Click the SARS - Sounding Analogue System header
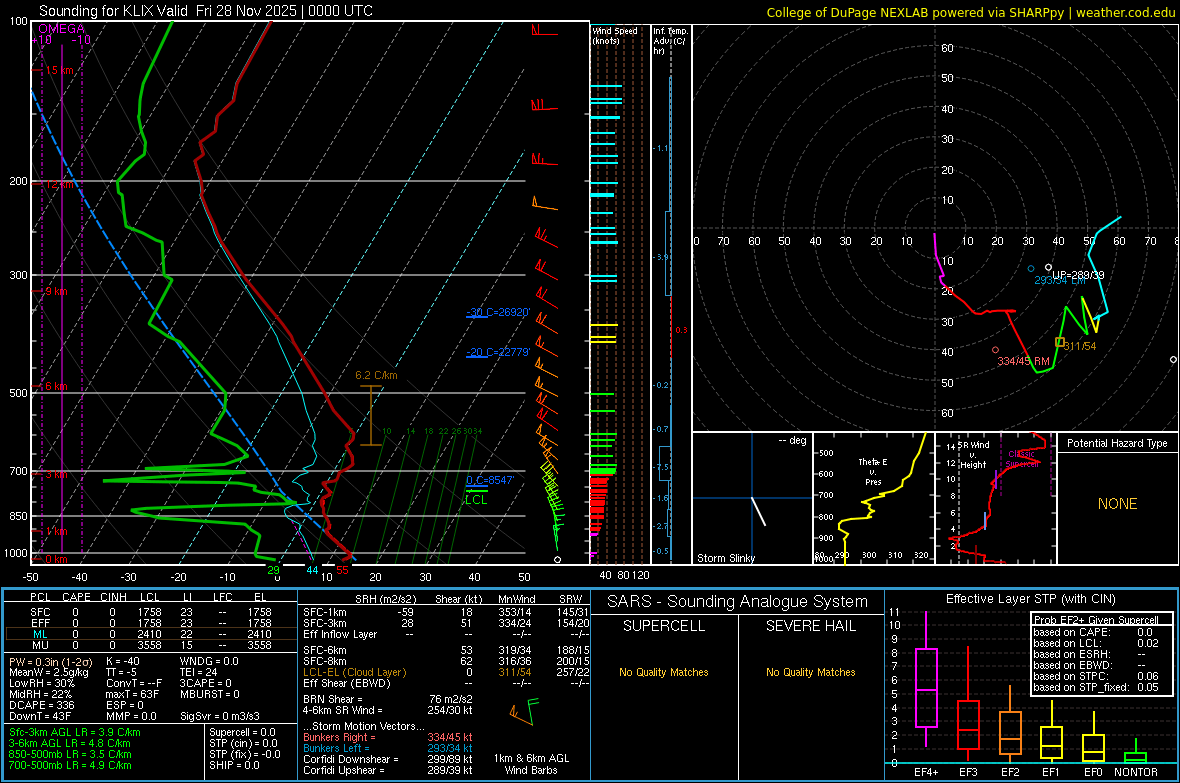Image resolution: width=1180 pixels, height=783 pixels. click(x=738, y=602)
